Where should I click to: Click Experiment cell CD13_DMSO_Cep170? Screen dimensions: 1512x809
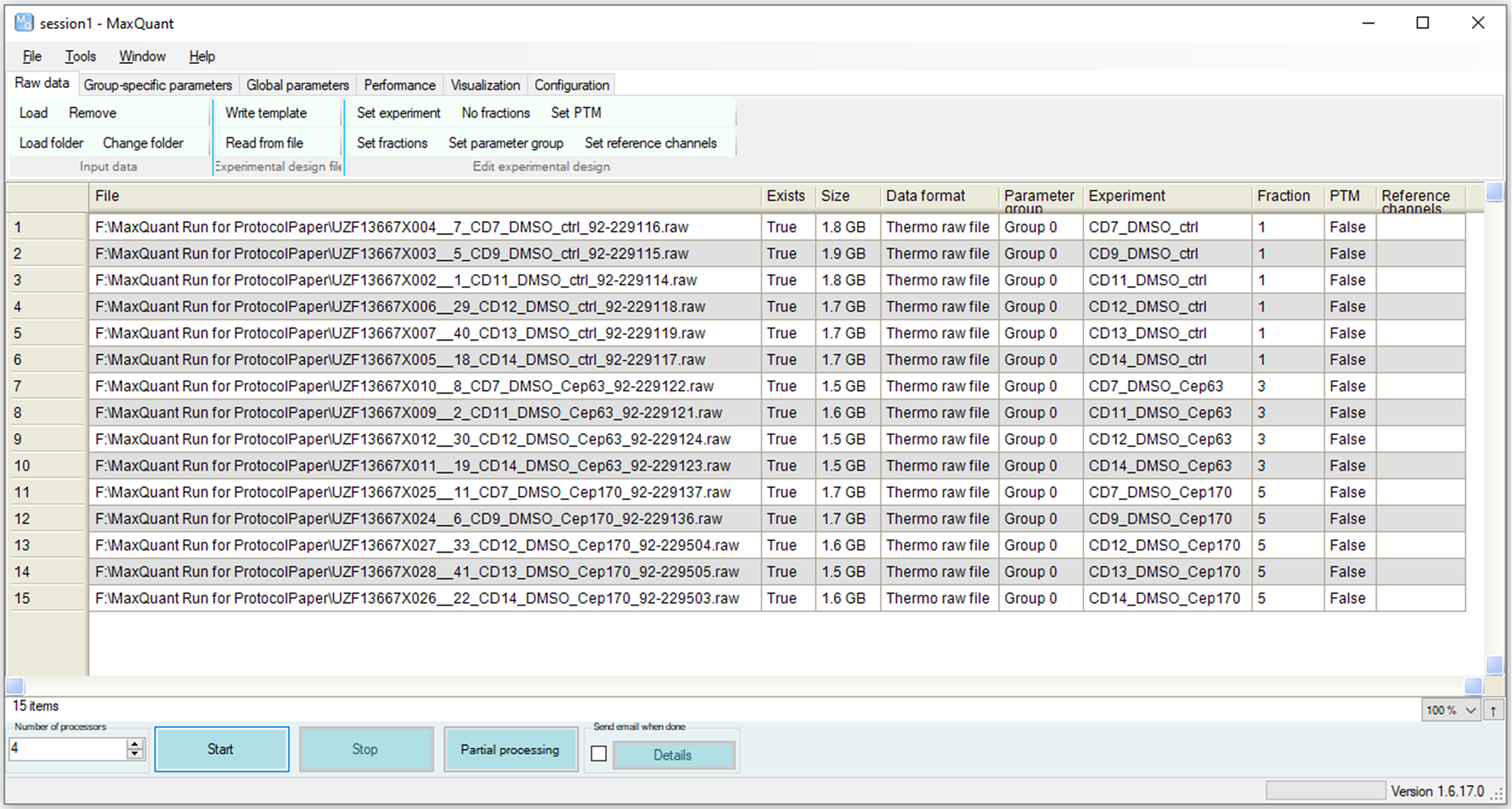tap(1167, 572)
